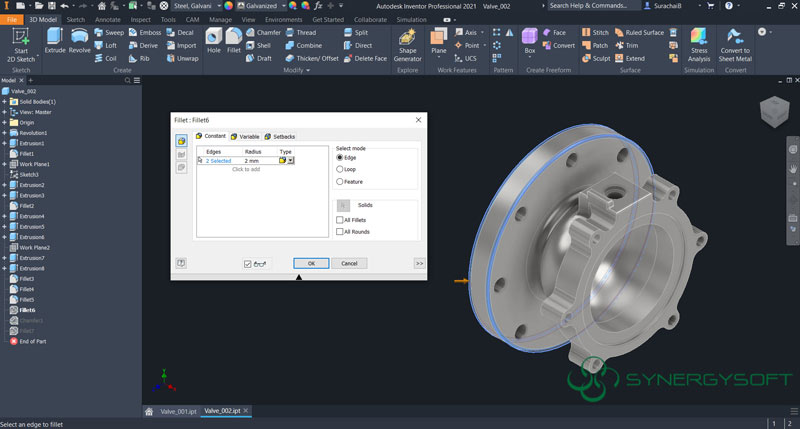Open the model browser search icon
Image resolution: width=800 pixels, height=429 pixels.
128,80
